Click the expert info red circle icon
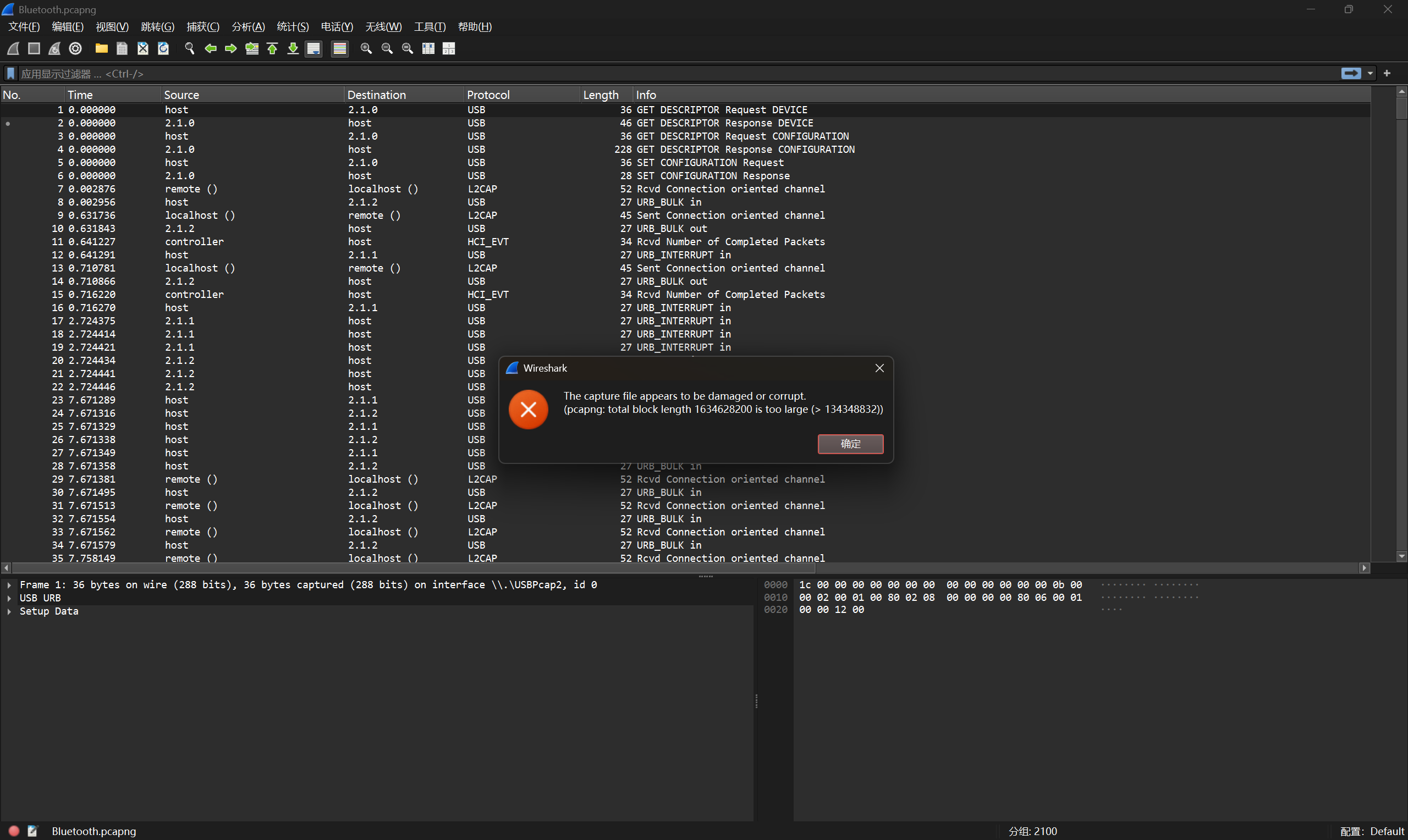 14,831
